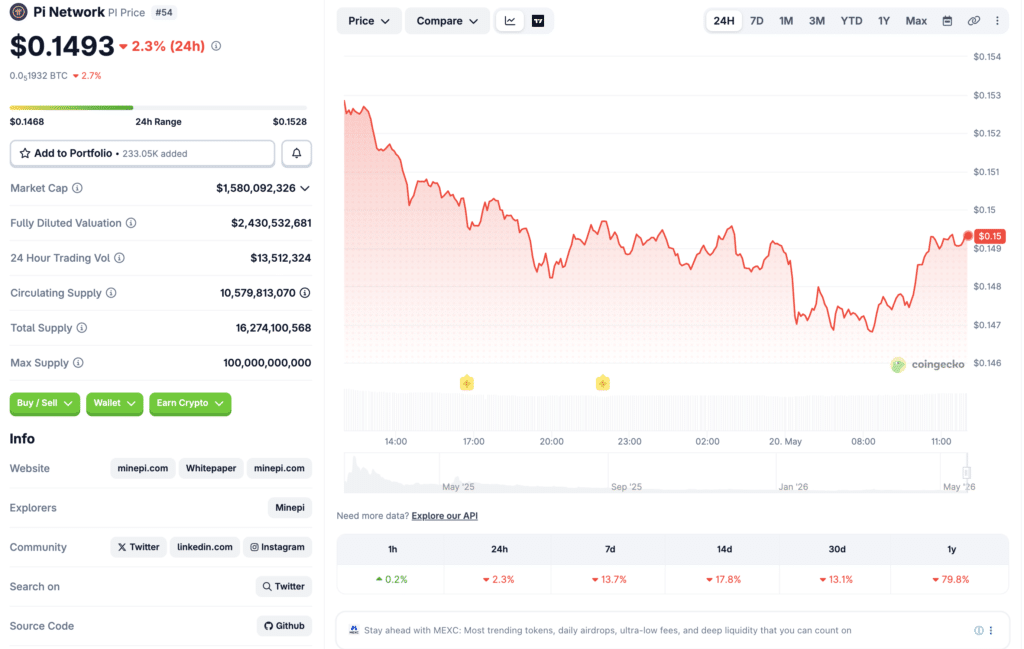Image resolution: width=1024 pixels, height=649 pixels.
Task: Open the linkedin.com community link
Action: tap(204, 547)
